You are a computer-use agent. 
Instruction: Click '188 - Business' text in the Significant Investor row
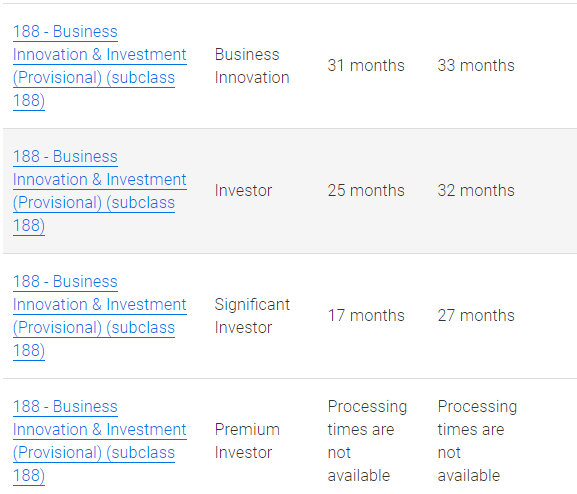pos(65,282)
